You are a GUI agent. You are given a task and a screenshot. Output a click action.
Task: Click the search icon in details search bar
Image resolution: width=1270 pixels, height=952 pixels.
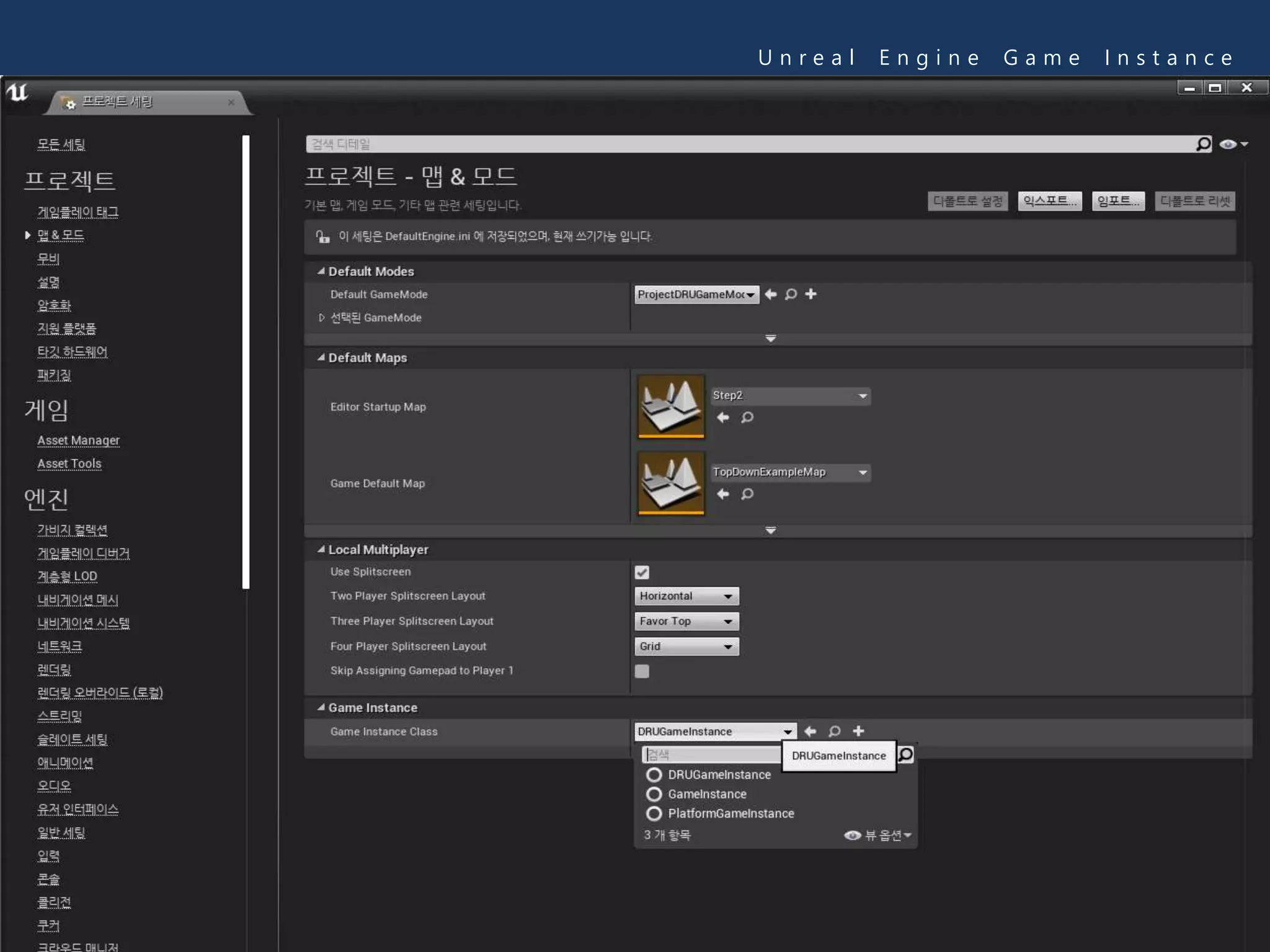[1203, 144]
